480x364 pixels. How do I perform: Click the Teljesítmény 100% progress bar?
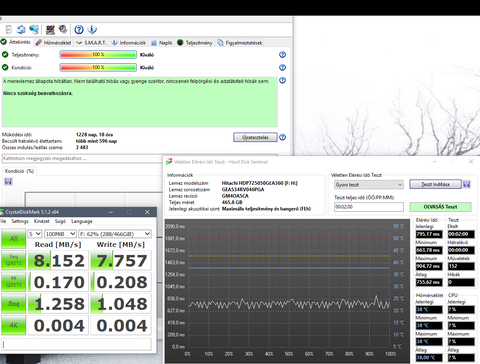(98, 55)
